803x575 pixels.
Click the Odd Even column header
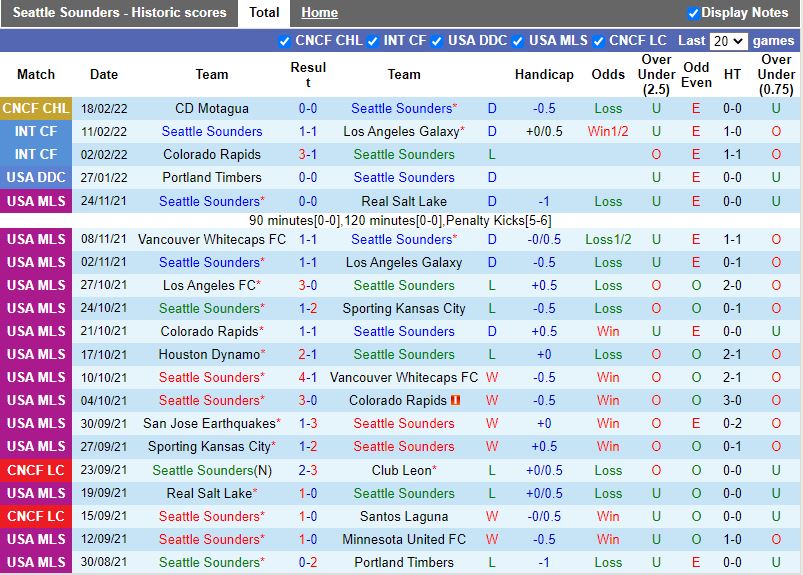click(x=696, y=75)
